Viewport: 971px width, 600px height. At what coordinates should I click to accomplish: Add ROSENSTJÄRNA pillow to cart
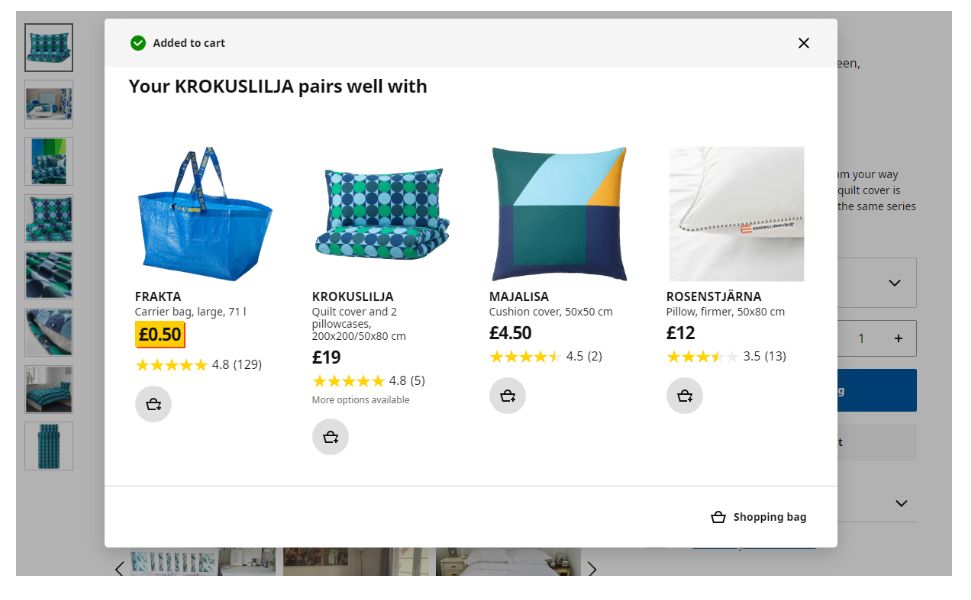click(684, 396)
